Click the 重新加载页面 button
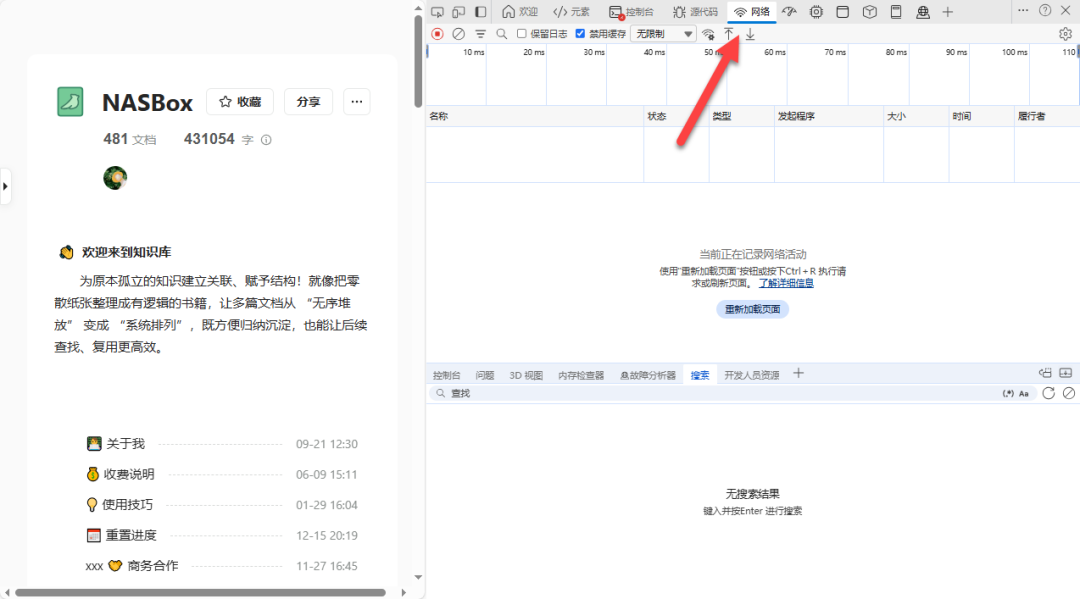The image size is (1080, 599). pos(752,308)
